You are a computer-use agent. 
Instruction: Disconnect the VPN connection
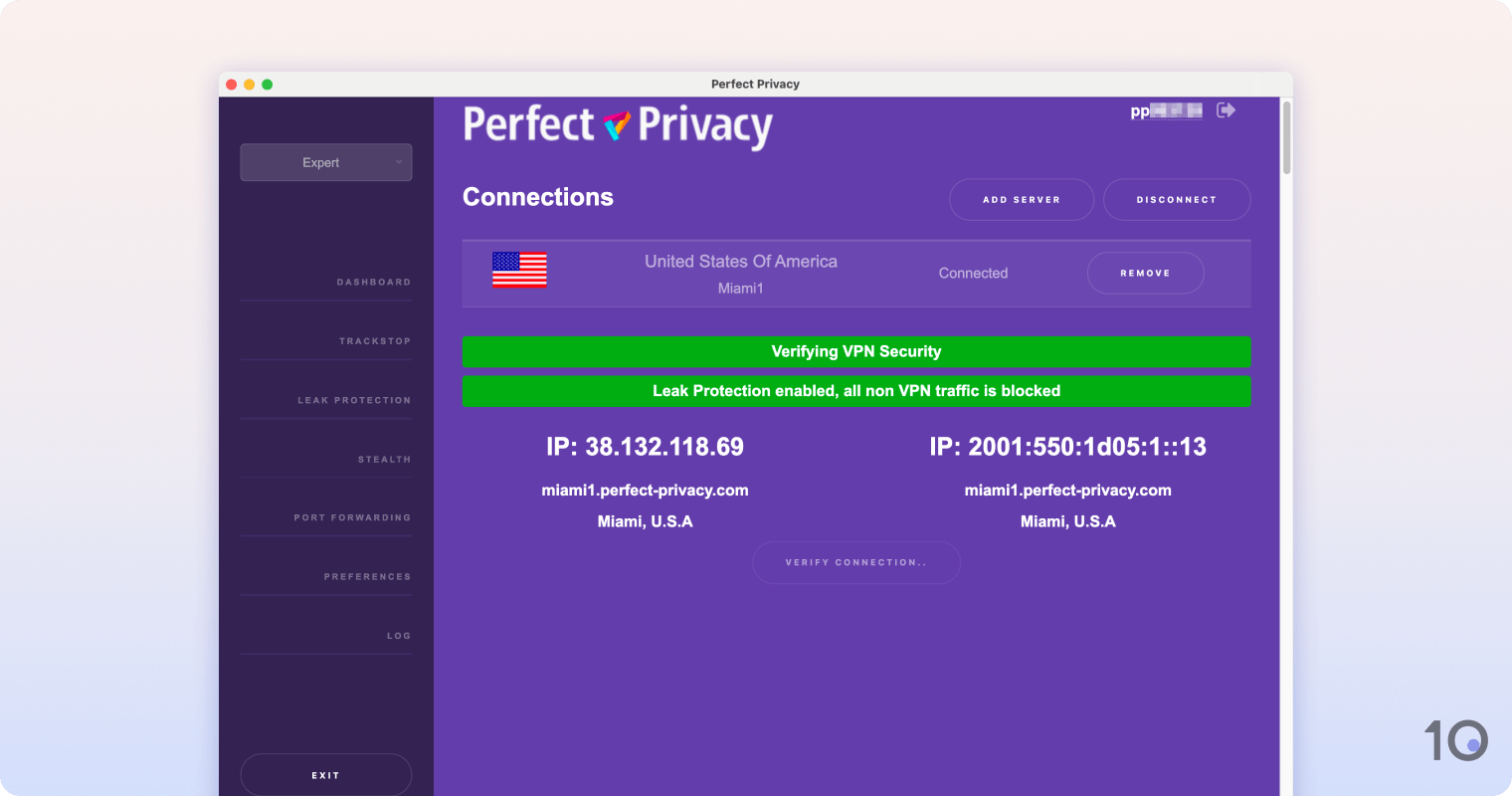tap(1177, 199)
